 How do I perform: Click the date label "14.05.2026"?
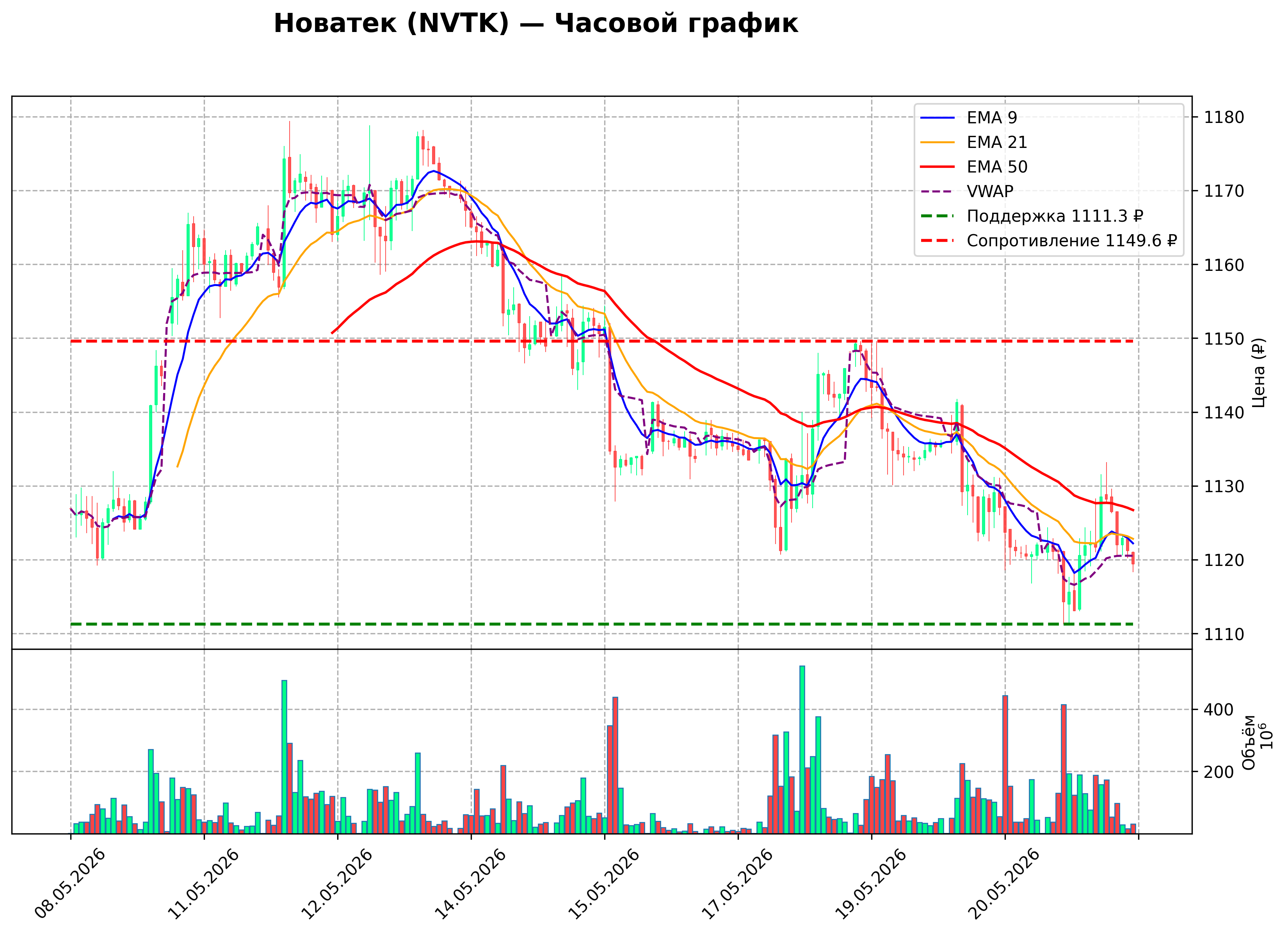[x=471, y=884]
